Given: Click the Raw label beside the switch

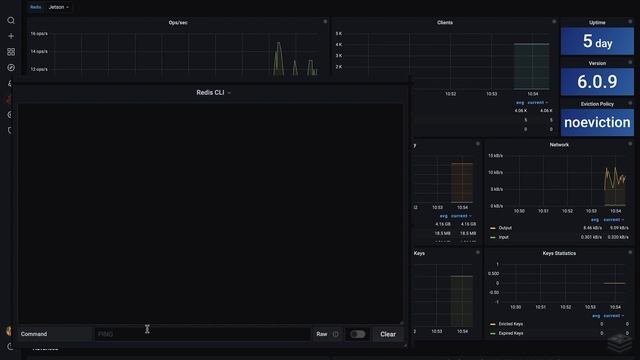Looking at the screenshot, I should tap(322, 334).
